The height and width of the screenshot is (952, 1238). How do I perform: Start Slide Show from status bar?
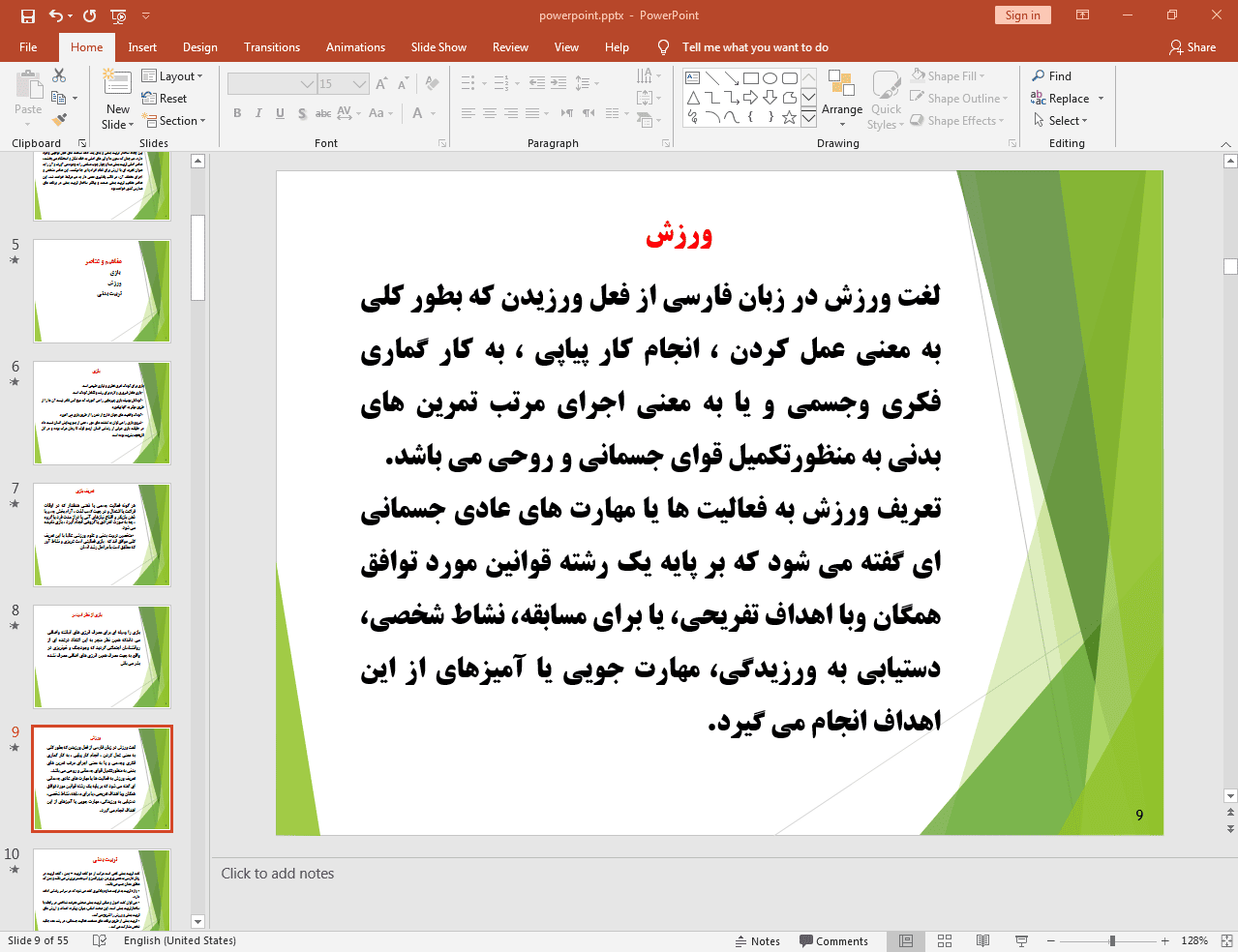click(1021, 940)
